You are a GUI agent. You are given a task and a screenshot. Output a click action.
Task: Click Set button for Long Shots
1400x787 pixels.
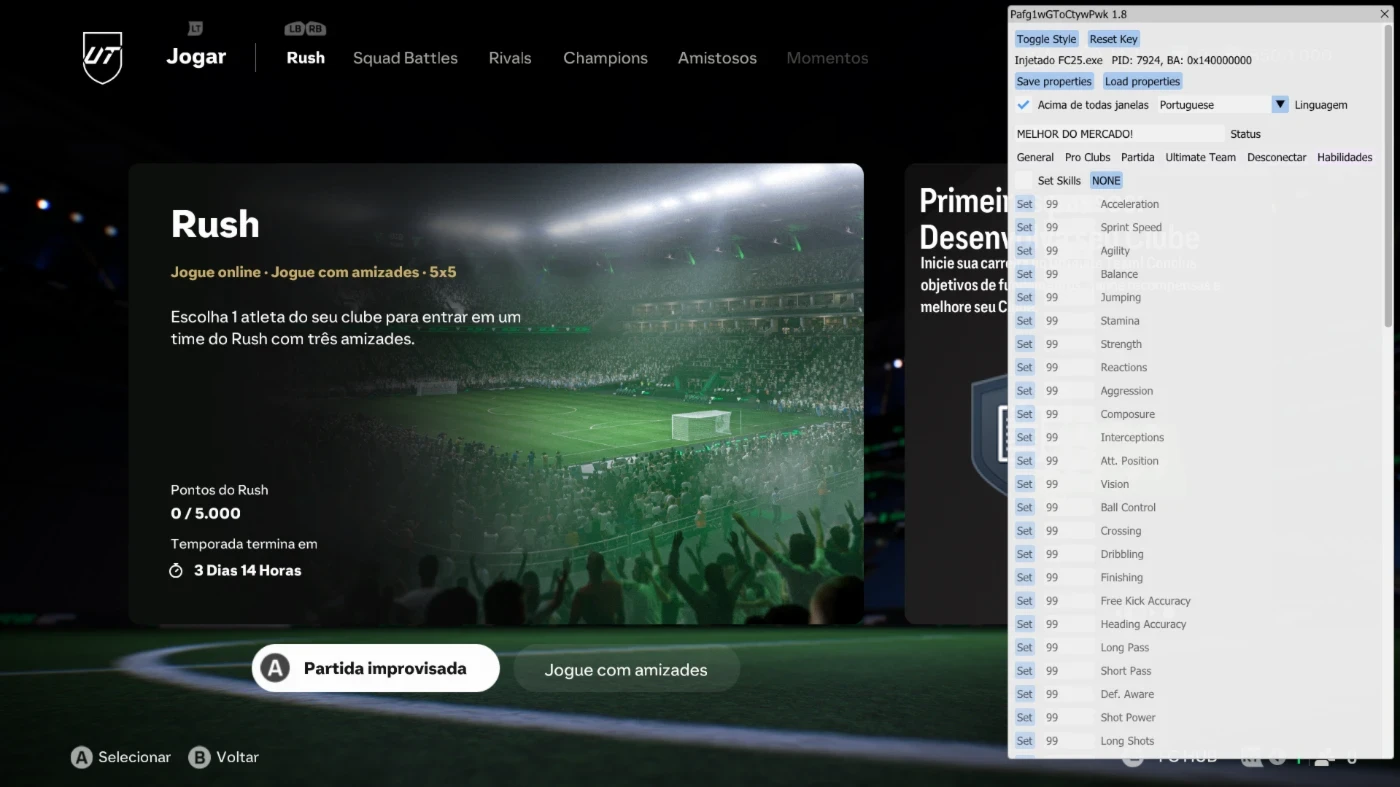tap(1024, 741)
